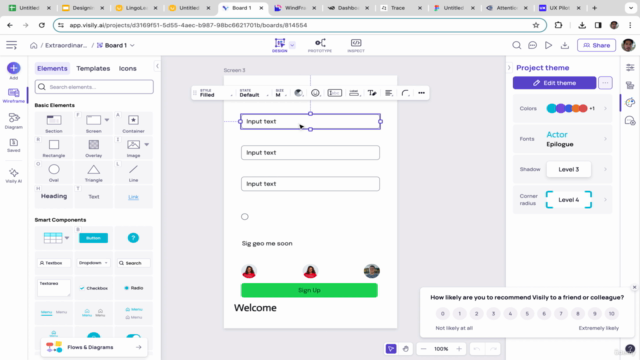The image size is (640, 360).
Task: Expand the table component dropdown arrow
Action: (67, 238)
